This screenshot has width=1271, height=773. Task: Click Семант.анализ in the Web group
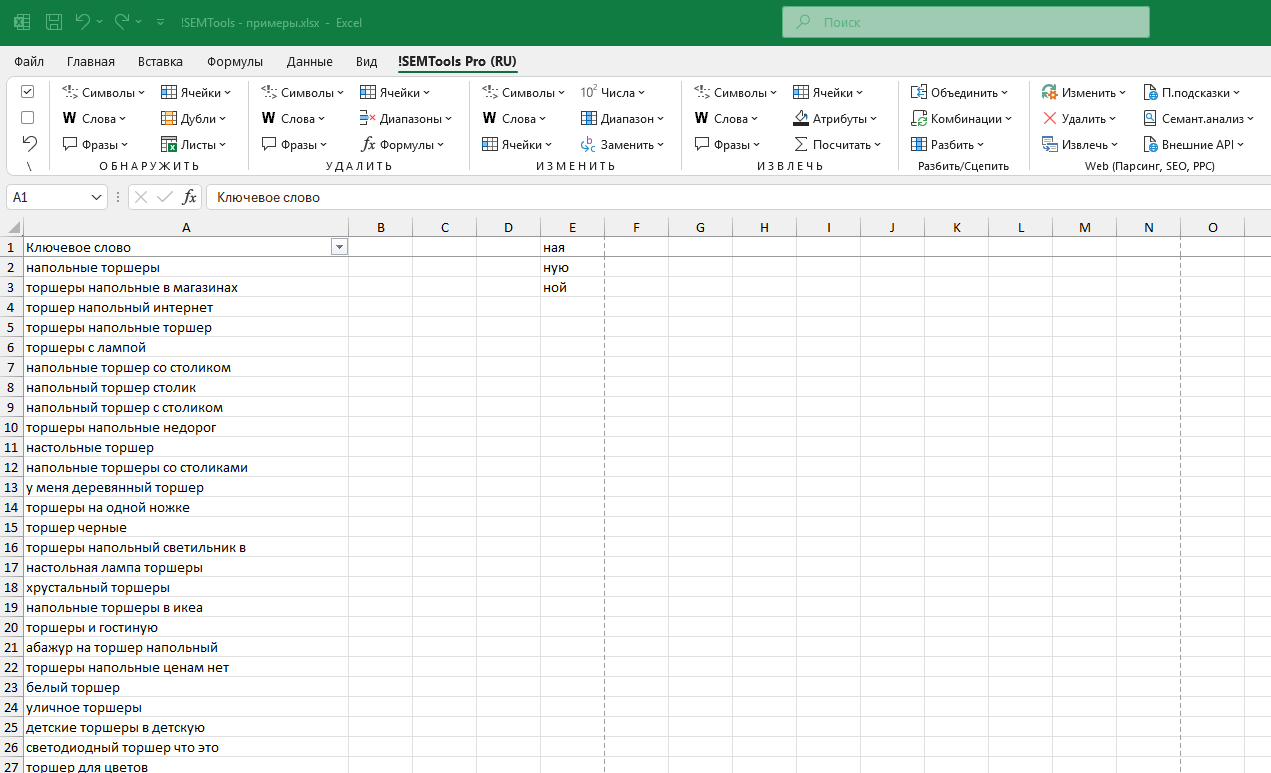click(1196, 118)
